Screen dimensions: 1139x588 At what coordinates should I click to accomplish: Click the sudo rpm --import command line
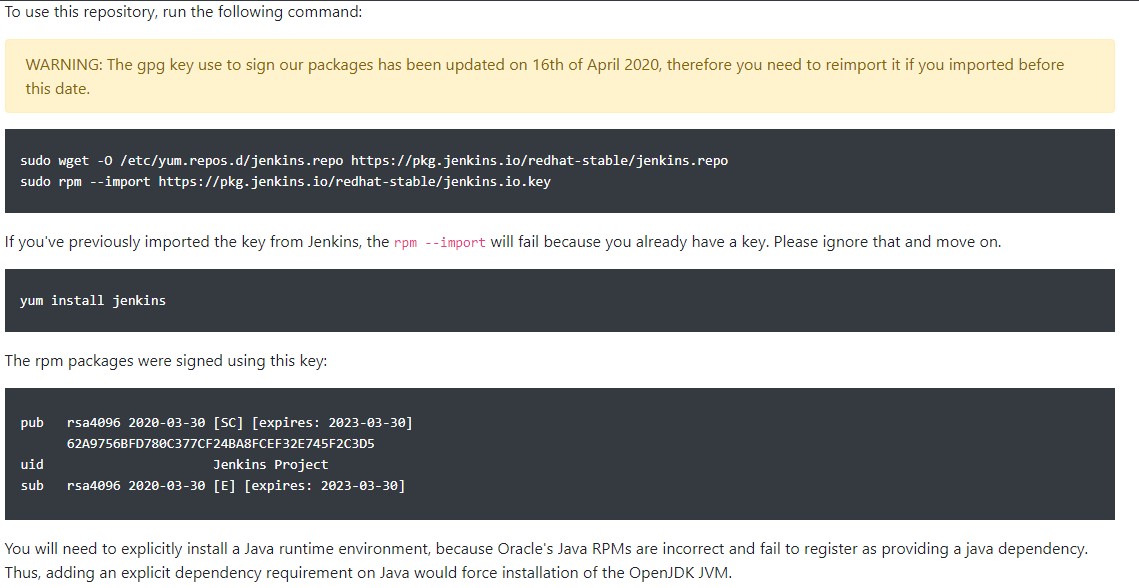tap(285, 182)
